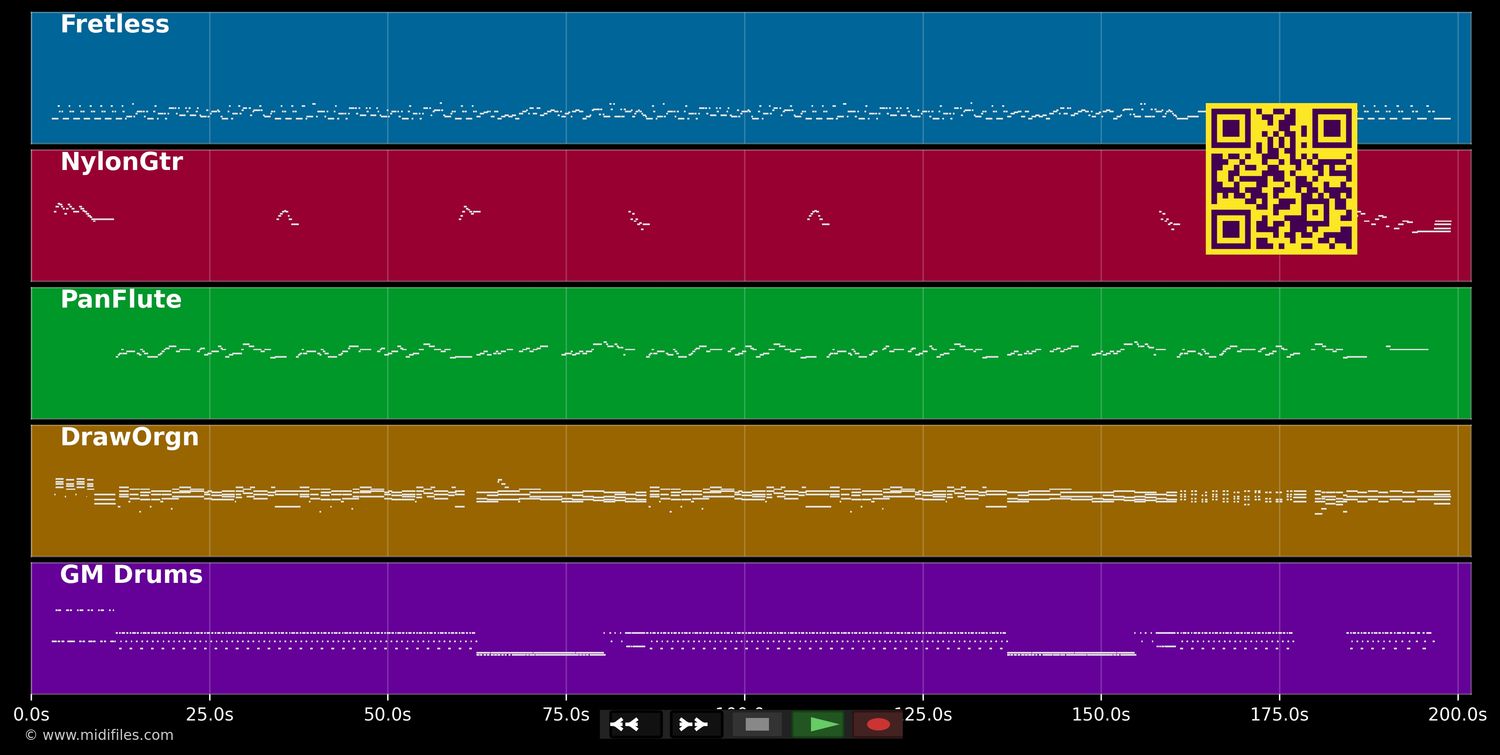Click the gray stop button
Viewport: 1500px width, 755px height.
[x=757, y=724]
